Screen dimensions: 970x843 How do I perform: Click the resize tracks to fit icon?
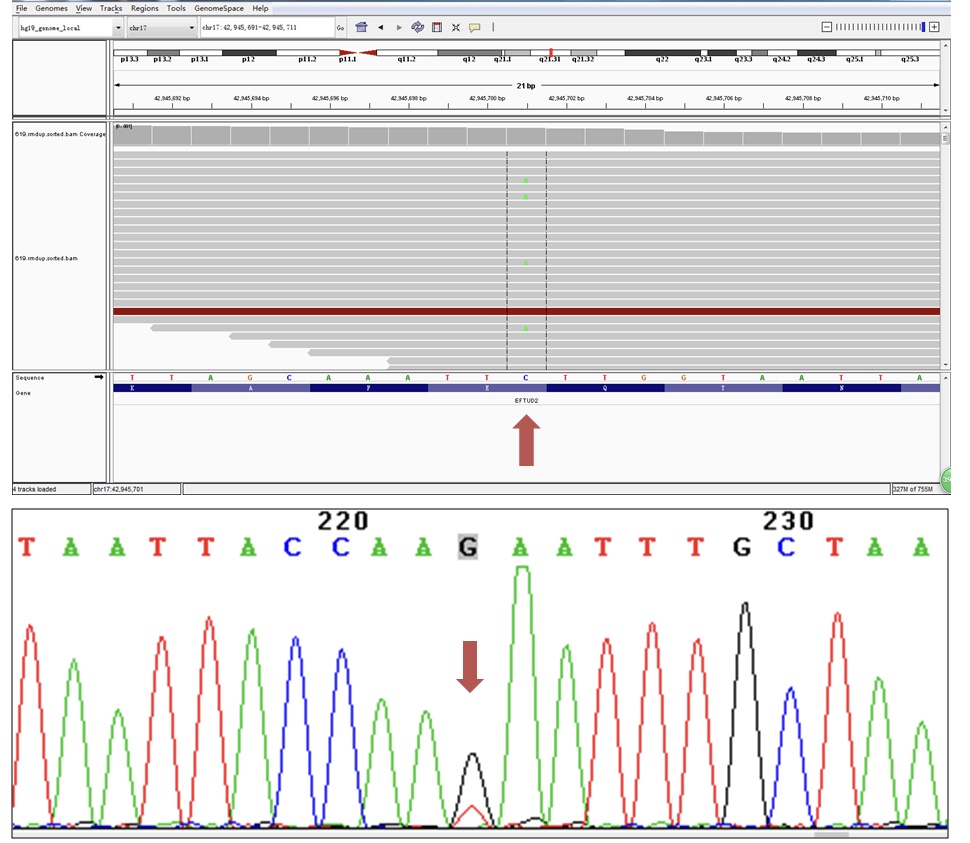[456, 27]
